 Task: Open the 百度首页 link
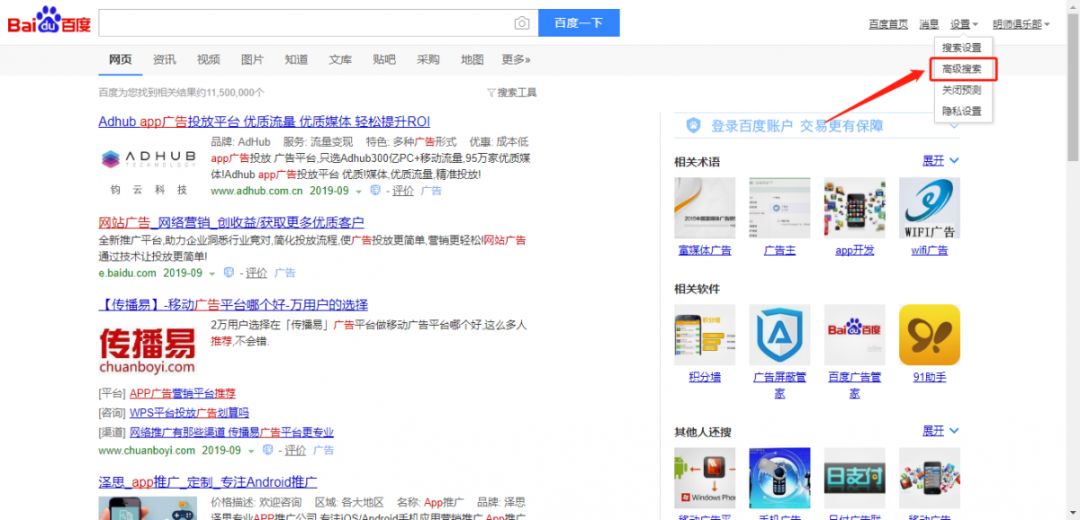point(888,24)
